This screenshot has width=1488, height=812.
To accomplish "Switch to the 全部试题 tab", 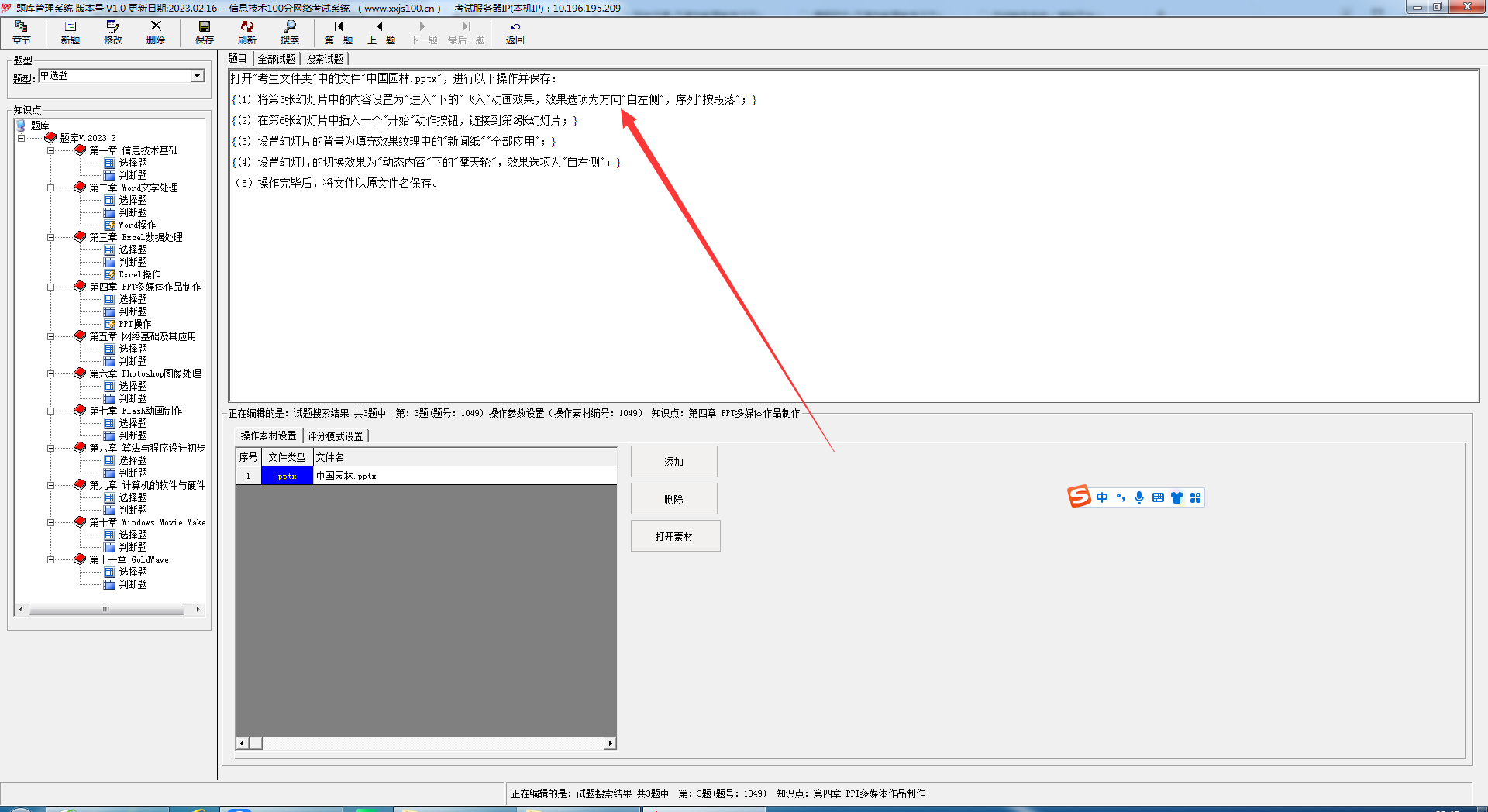I will coord(277,59).
